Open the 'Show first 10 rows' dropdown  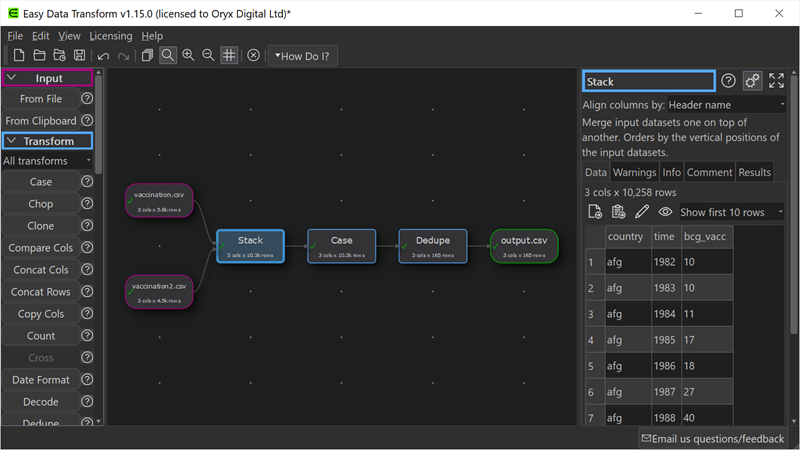pos(731,212)
